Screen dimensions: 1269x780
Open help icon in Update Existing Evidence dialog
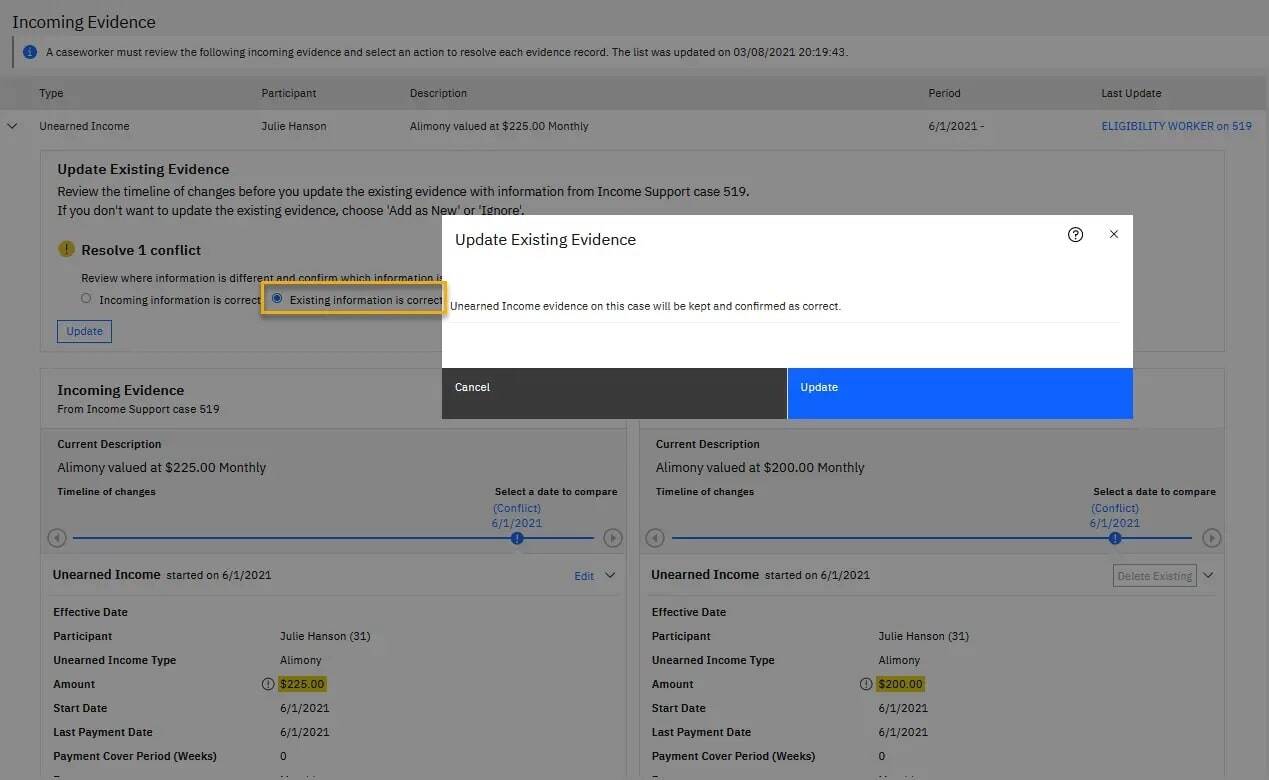tap(1075, 235)
